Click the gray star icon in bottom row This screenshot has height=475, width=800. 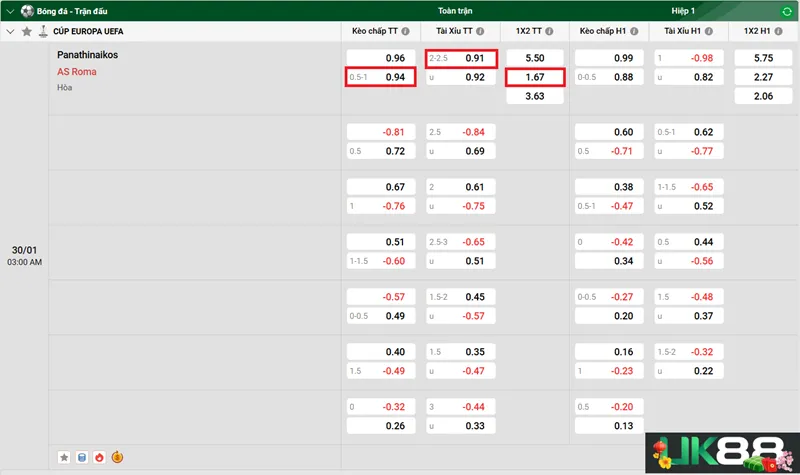coord(65,457)
